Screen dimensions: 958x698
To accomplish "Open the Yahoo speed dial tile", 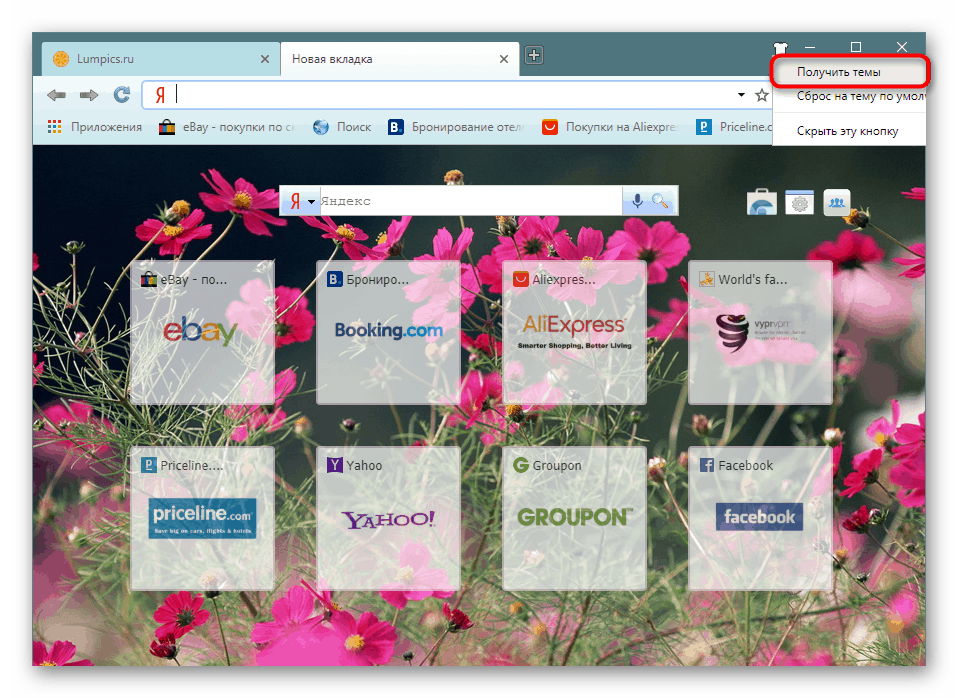I will point(389,518).
